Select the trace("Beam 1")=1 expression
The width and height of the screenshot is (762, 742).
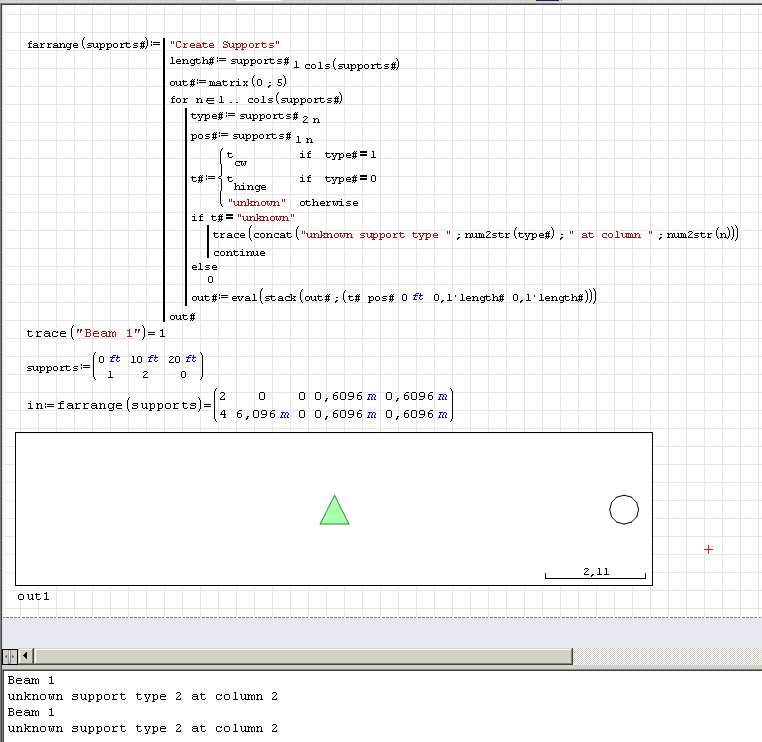point(96,332)
